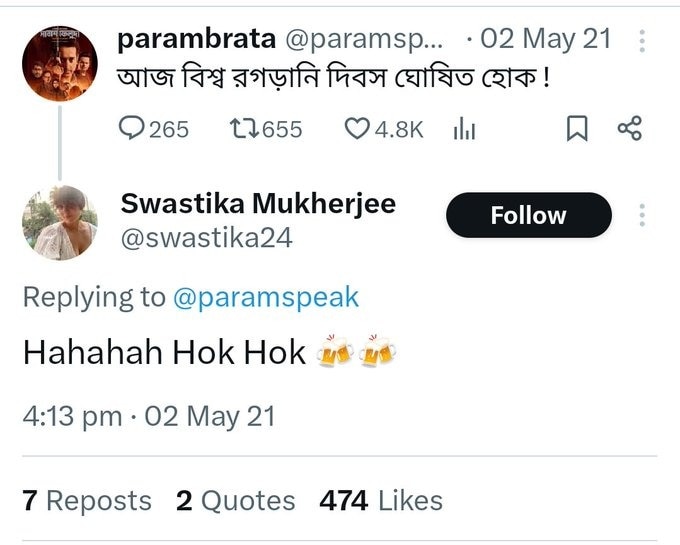680x545 pixels.
Task: Open the @swastika24 handle
Action: 206,238
